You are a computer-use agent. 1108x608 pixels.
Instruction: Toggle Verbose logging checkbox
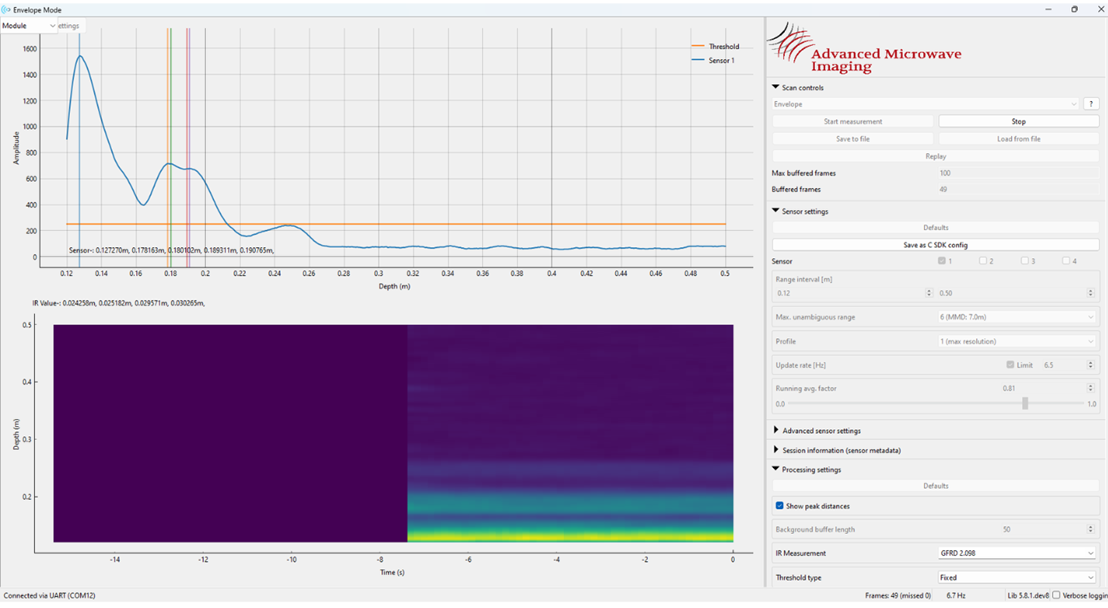[x=1056, y=595]
